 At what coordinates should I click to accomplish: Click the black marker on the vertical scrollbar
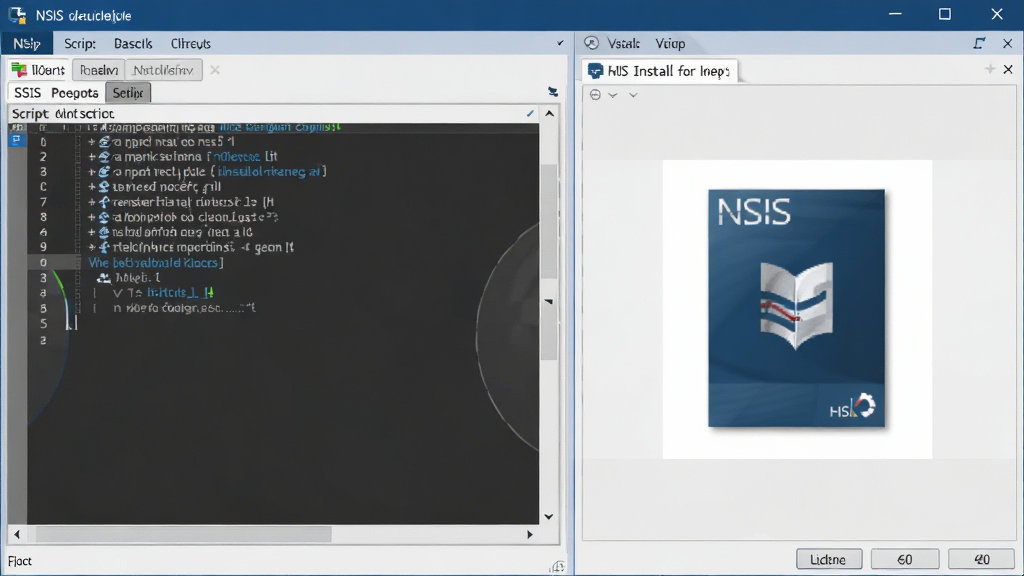549,302
